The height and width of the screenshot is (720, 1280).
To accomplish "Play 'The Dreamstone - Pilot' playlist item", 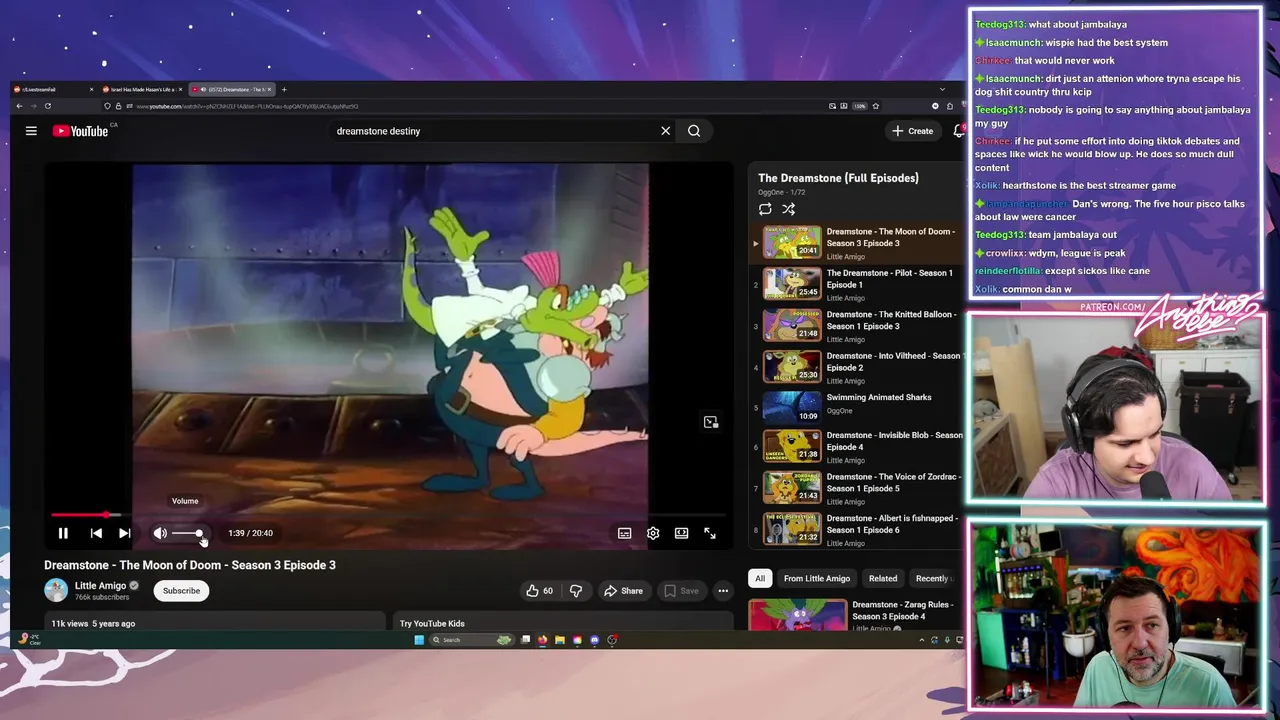I will click(x=858, y=284).
